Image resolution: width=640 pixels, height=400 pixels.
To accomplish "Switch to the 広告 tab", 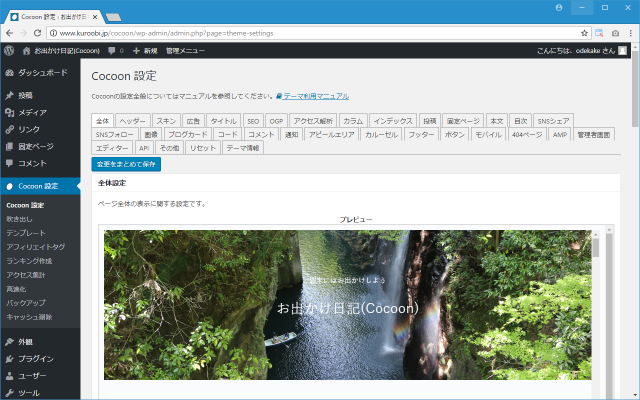I will (193, 121).
